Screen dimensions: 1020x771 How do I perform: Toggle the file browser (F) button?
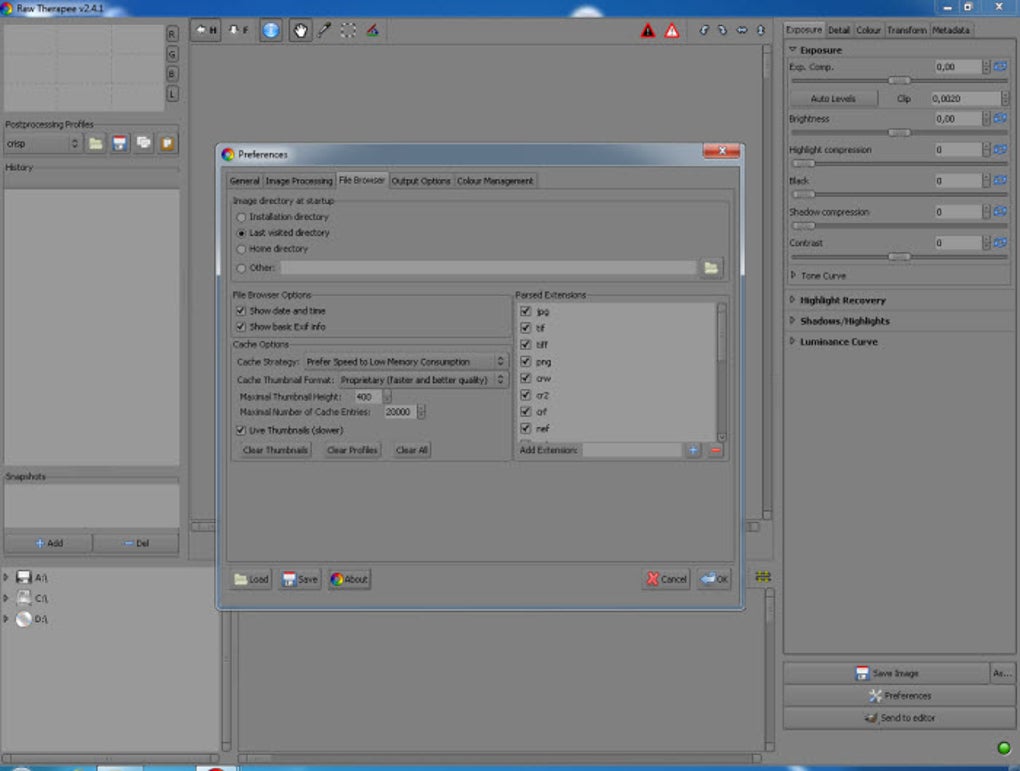[x=237, y=30]
